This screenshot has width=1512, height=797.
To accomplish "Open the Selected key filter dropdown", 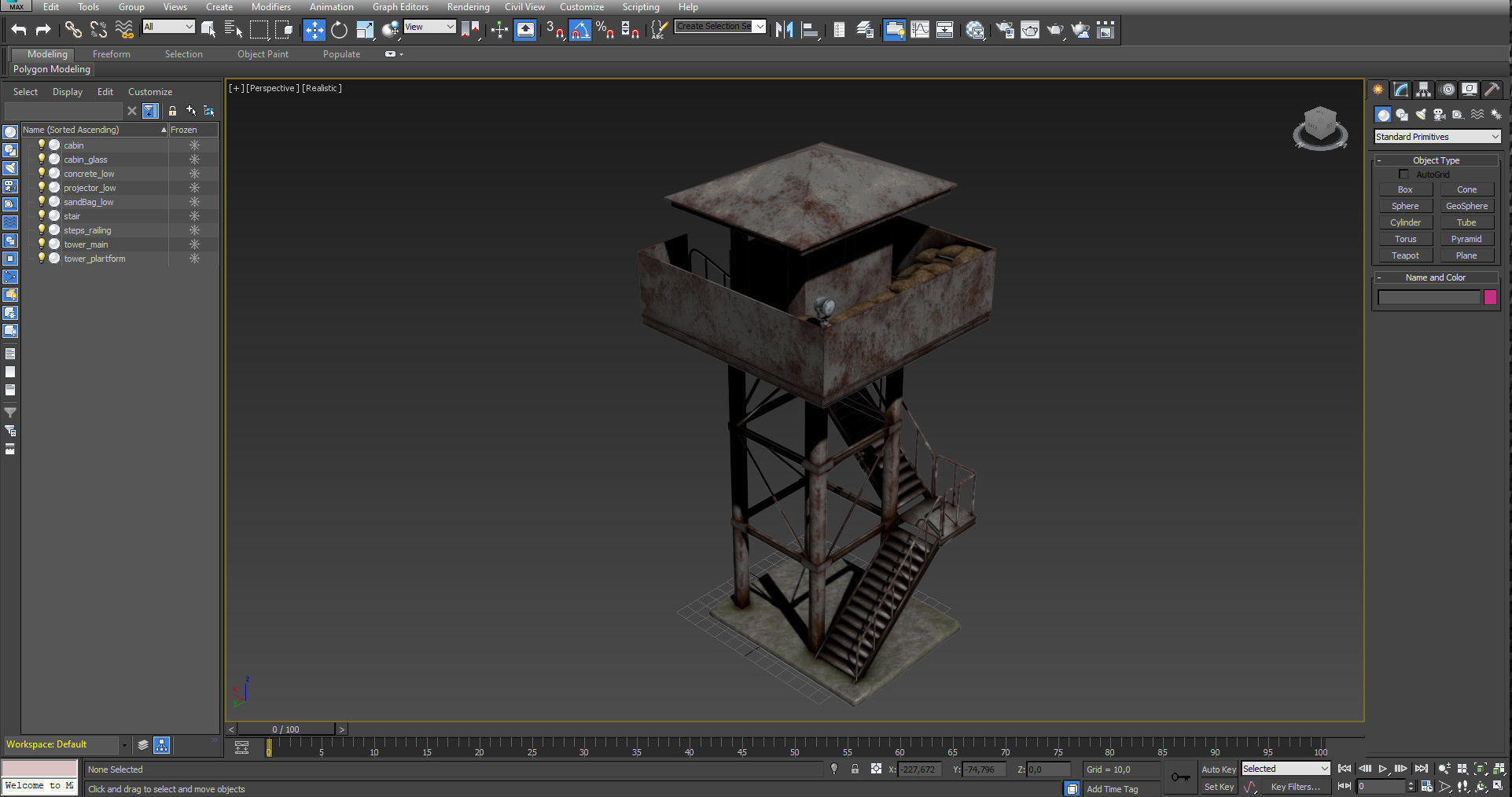I will click(x=1286, y=769).
